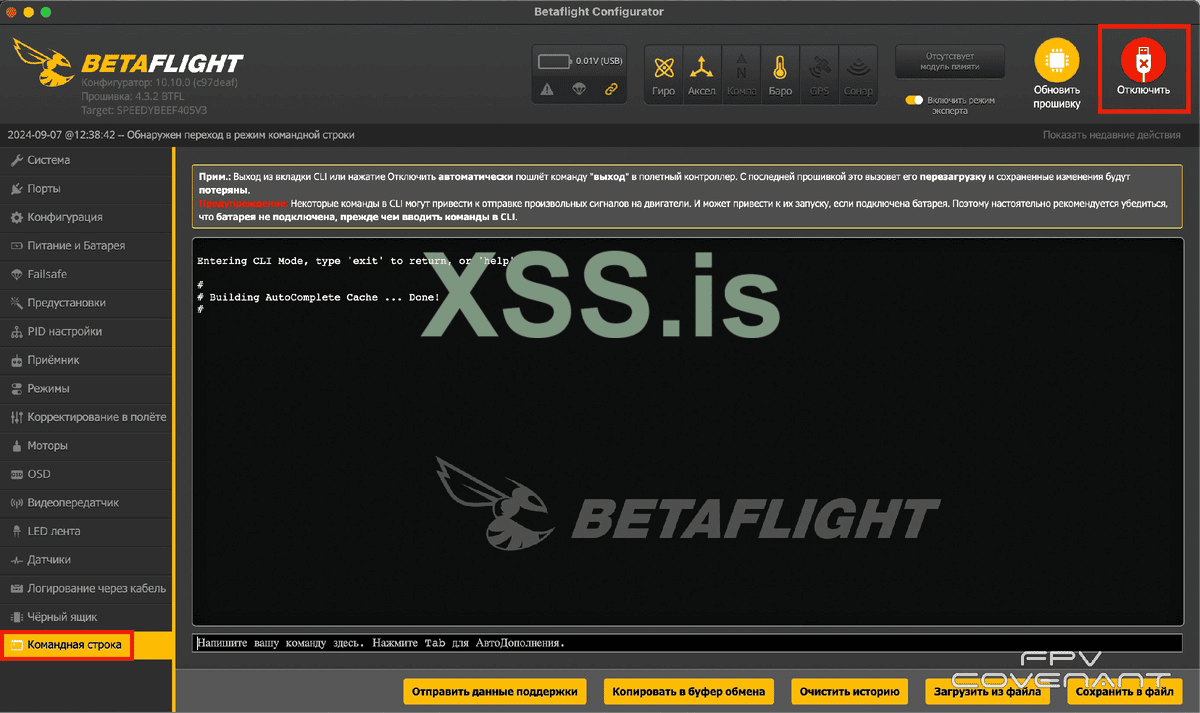Go to Логирование через кабель tab
The height and width of the screenshot is (713, 1200).
point(87,588)
